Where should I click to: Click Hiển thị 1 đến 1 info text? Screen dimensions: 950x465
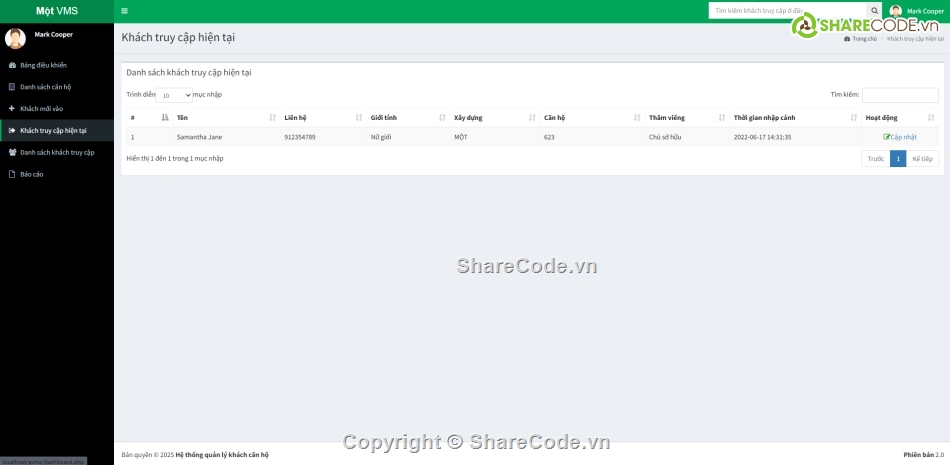[175, 159]
